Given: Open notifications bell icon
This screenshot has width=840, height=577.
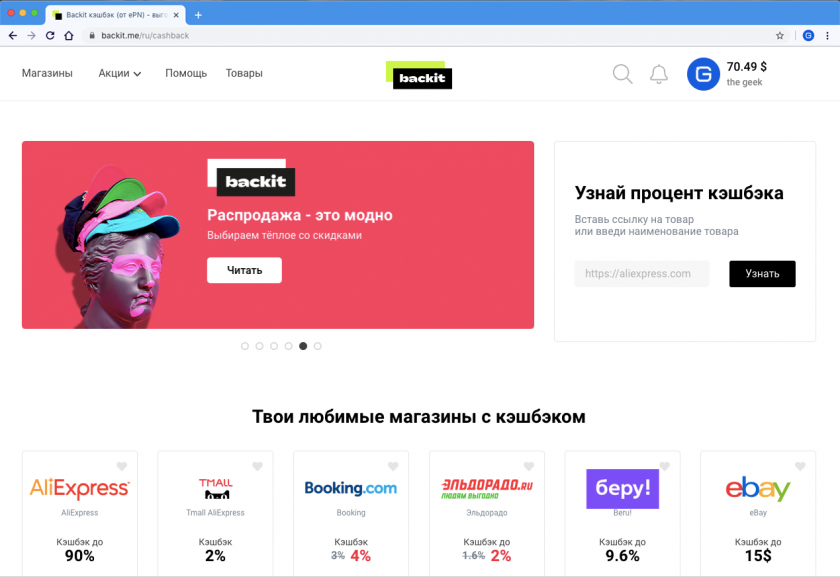Looking at the screenshot, I should (x=659, y=74).
